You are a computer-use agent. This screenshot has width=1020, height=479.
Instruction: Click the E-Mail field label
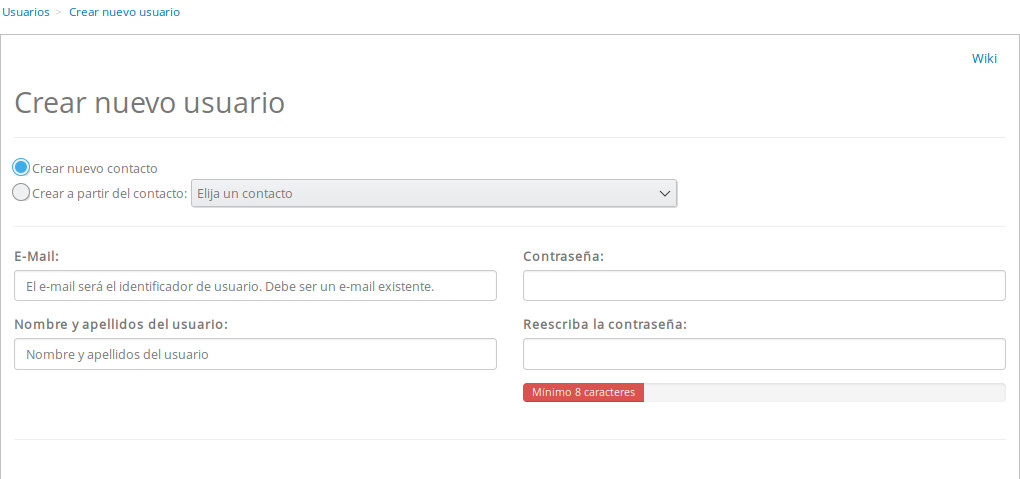[x=37, y=257]
